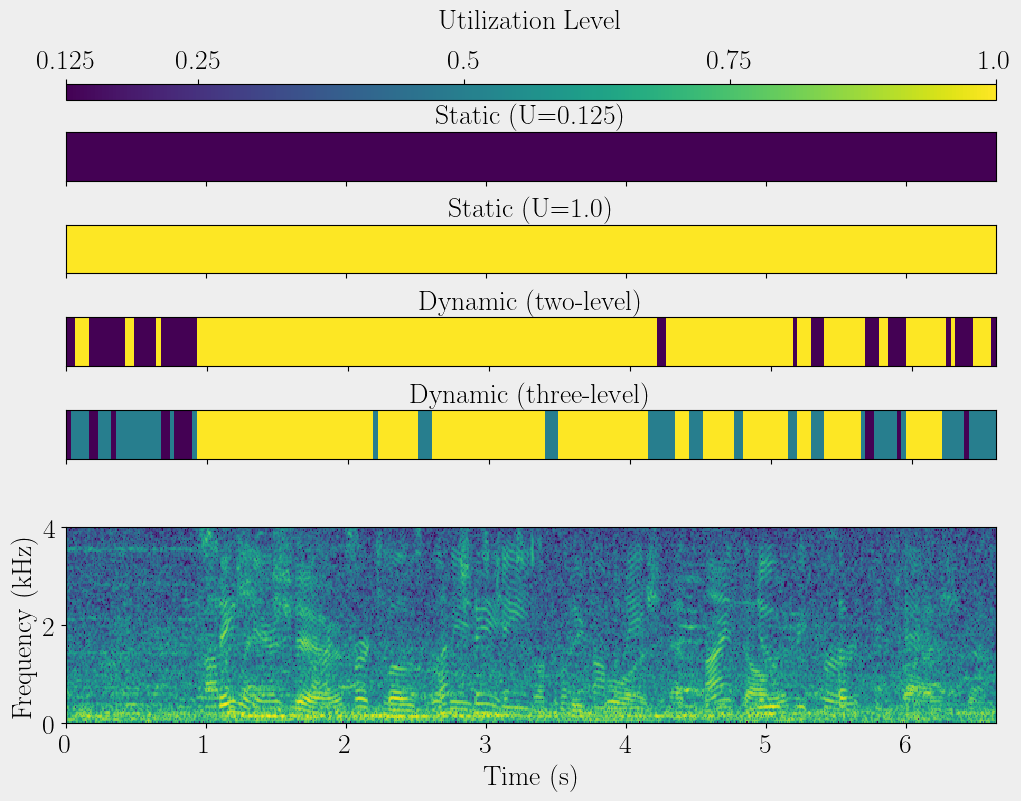This screenshot has height=801, width=1021.
Task: Click the 0.75 colorbar tick label
Action: pos(730,62)
